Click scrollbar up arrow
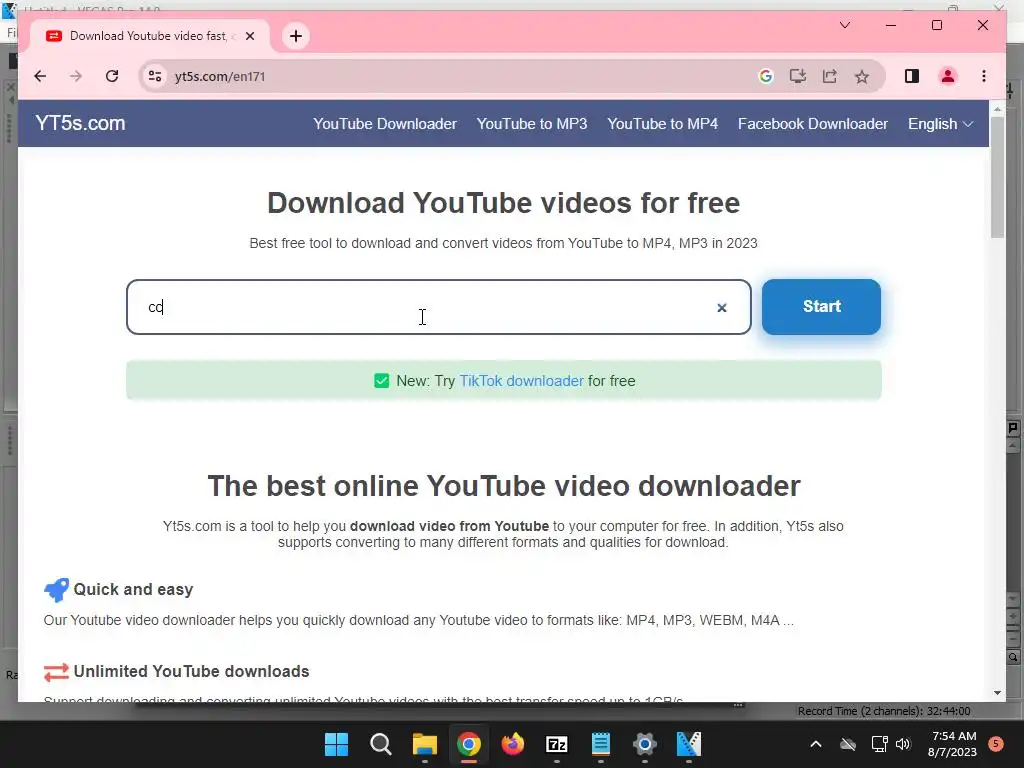Screen dimensions: 1024x768 pyautogui.click(x=997, y=109)
